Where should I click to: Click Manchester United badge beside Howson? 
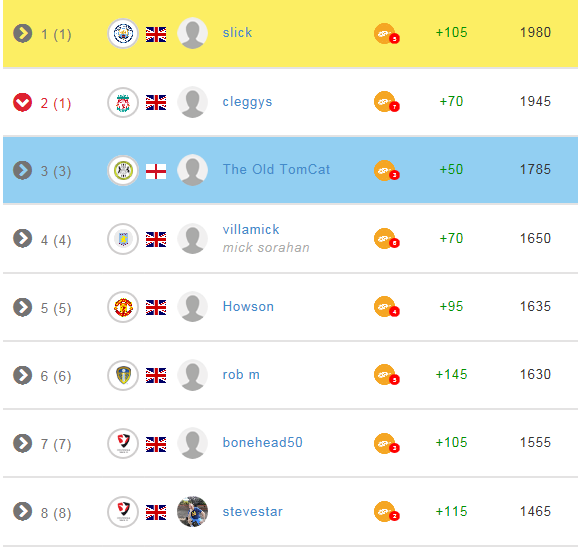pyautogui.click(x=123, y=307)
